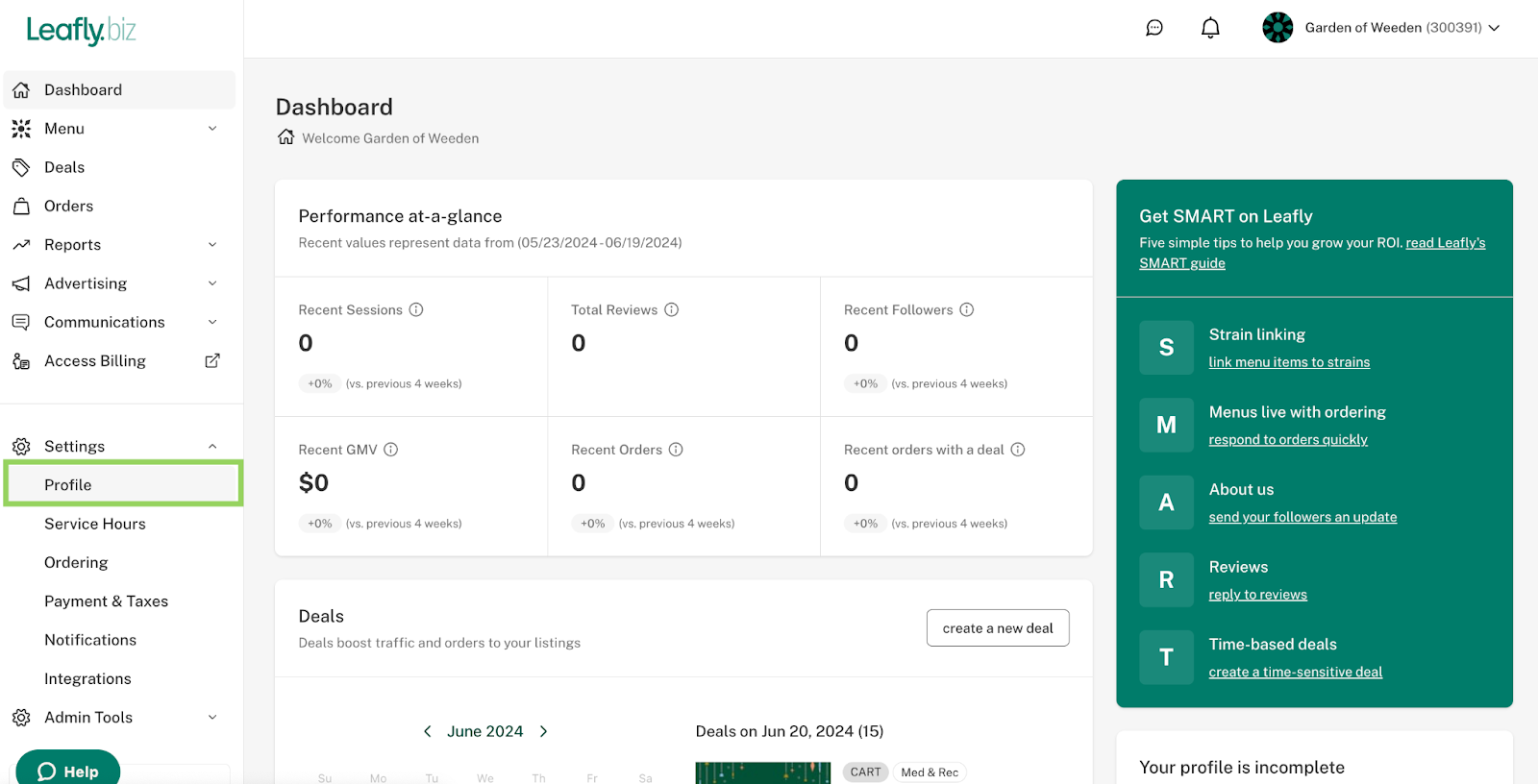The height and width of the screenshot is (784, 1538).
Task: Open Dashboard in the sidebar
Action: [x=120, y=90]
